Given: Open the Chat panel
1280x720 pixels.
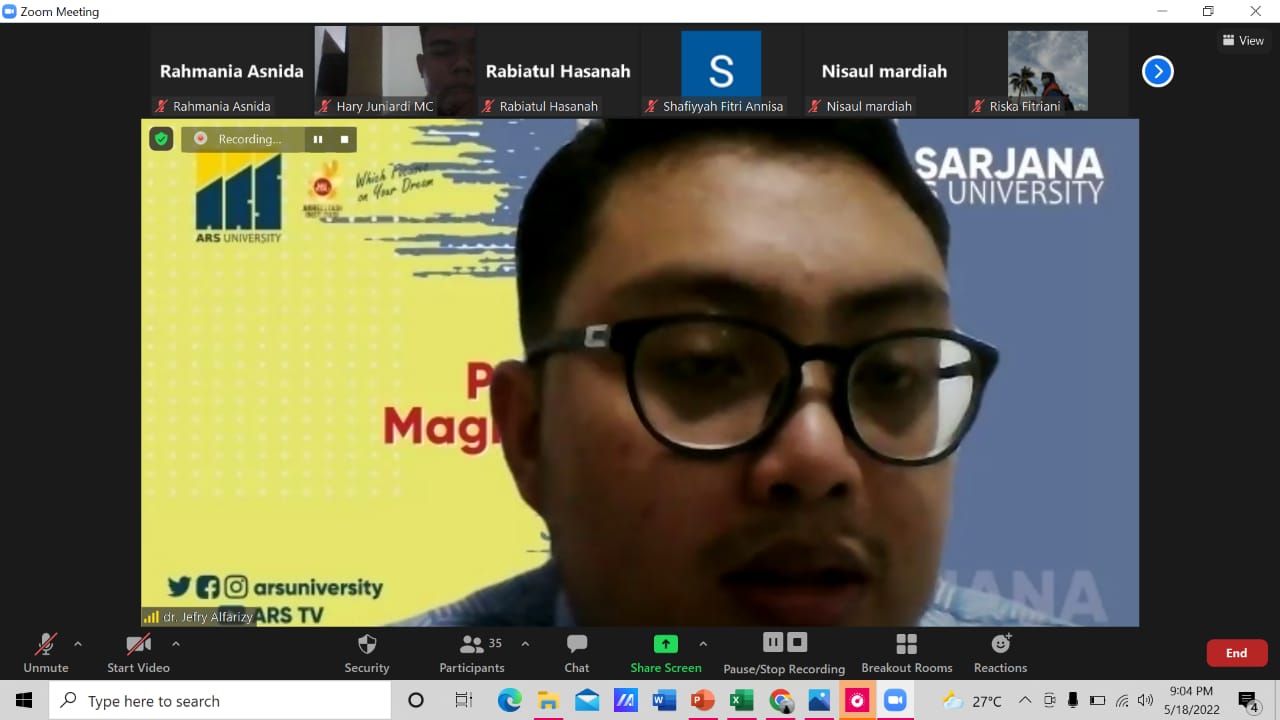Looking at the screenshot, I should (576, 652).
